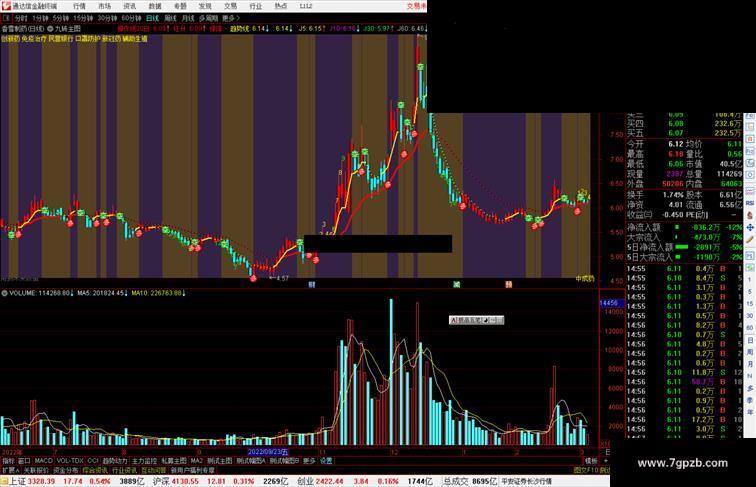Switch to 周线 period tab
This screenshot has width=756, height=487.
point(171,18)
